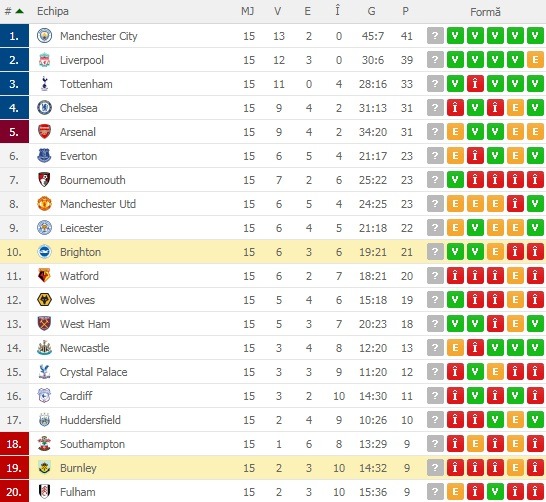Open the Tottenham crest icon

(x=44, y=84)
